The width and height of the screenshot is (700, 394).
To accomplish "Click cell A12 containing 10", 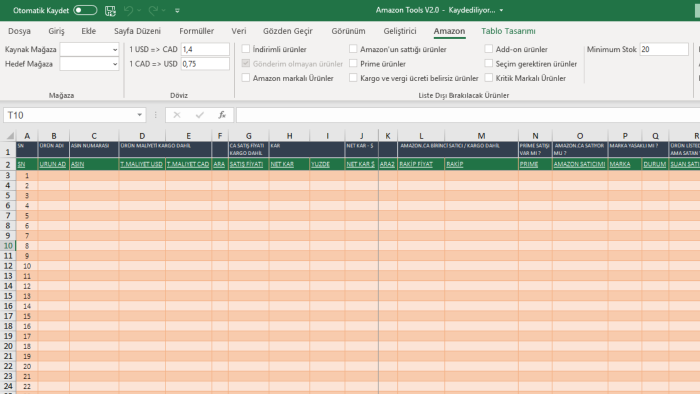I will coord(27,266).
